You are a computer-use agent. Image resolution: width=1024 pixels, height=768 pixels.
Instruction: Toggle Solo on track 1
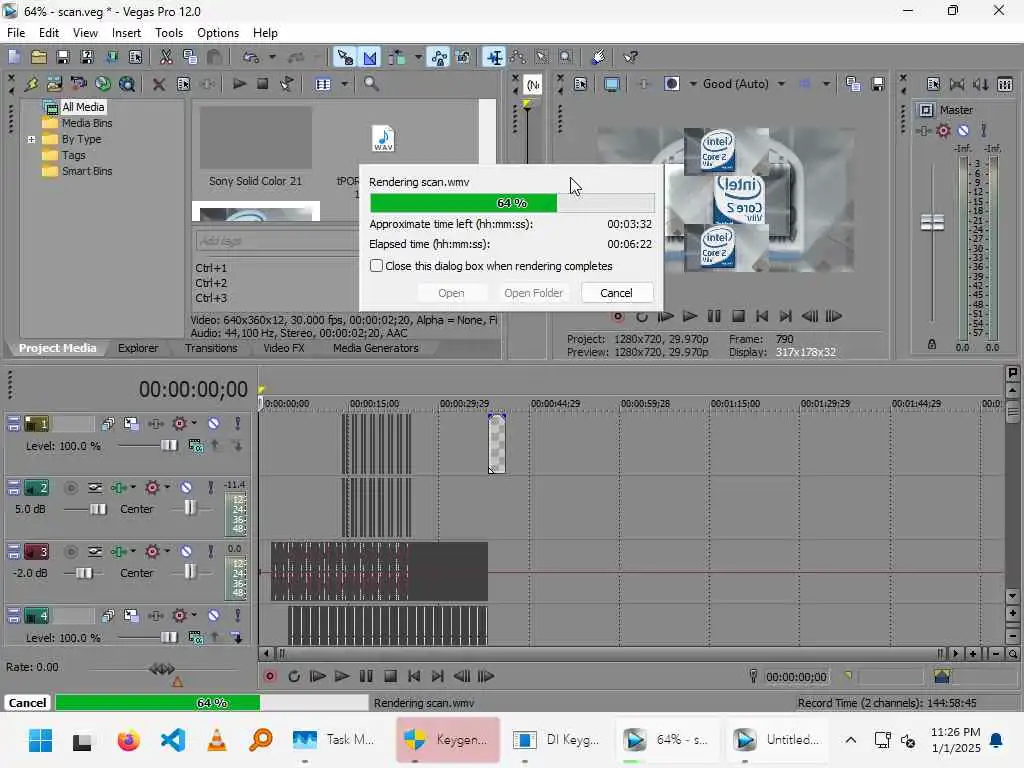coord(237,424)
